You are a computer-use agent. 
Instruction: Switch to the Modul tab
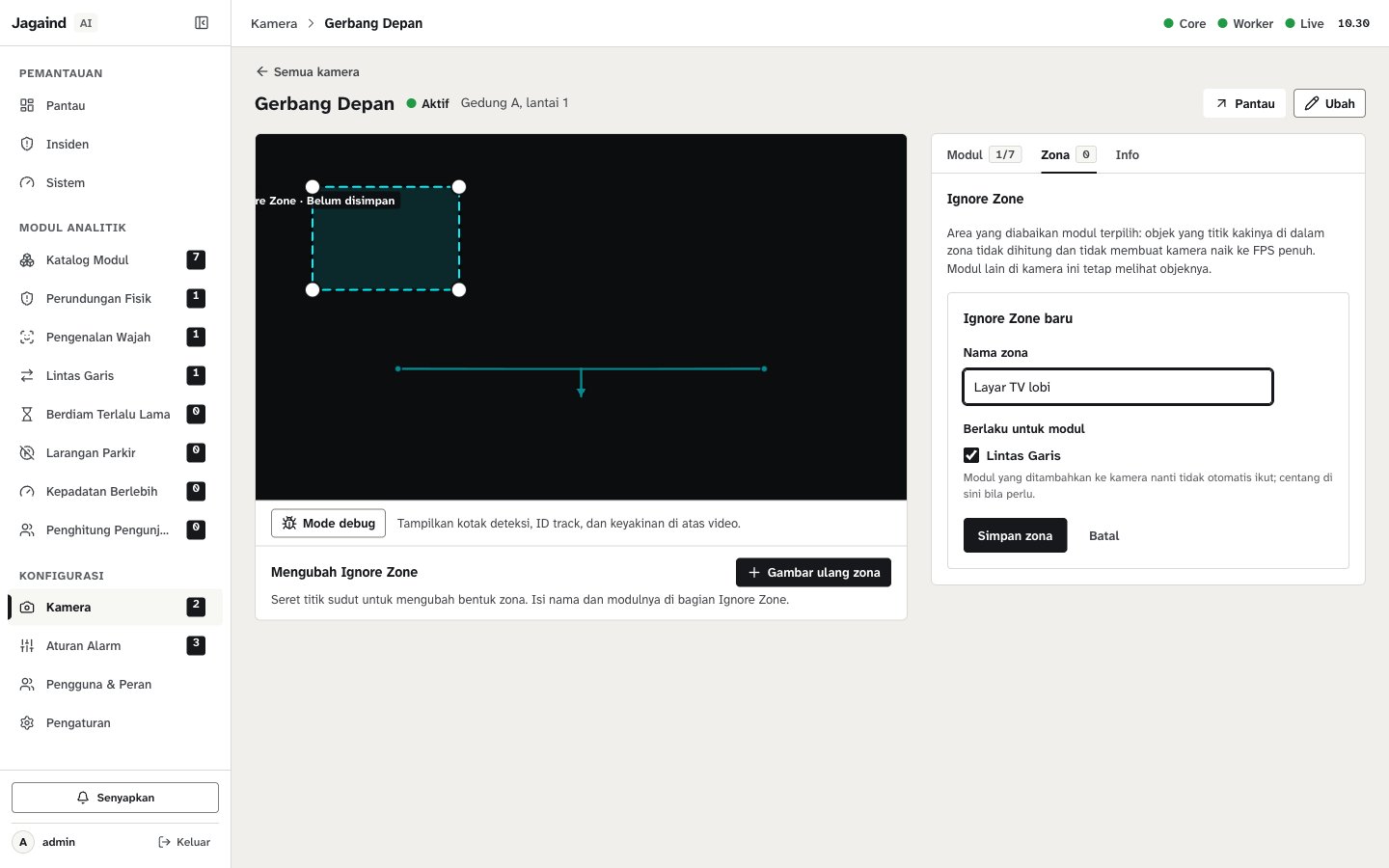[x=983, y=154]
